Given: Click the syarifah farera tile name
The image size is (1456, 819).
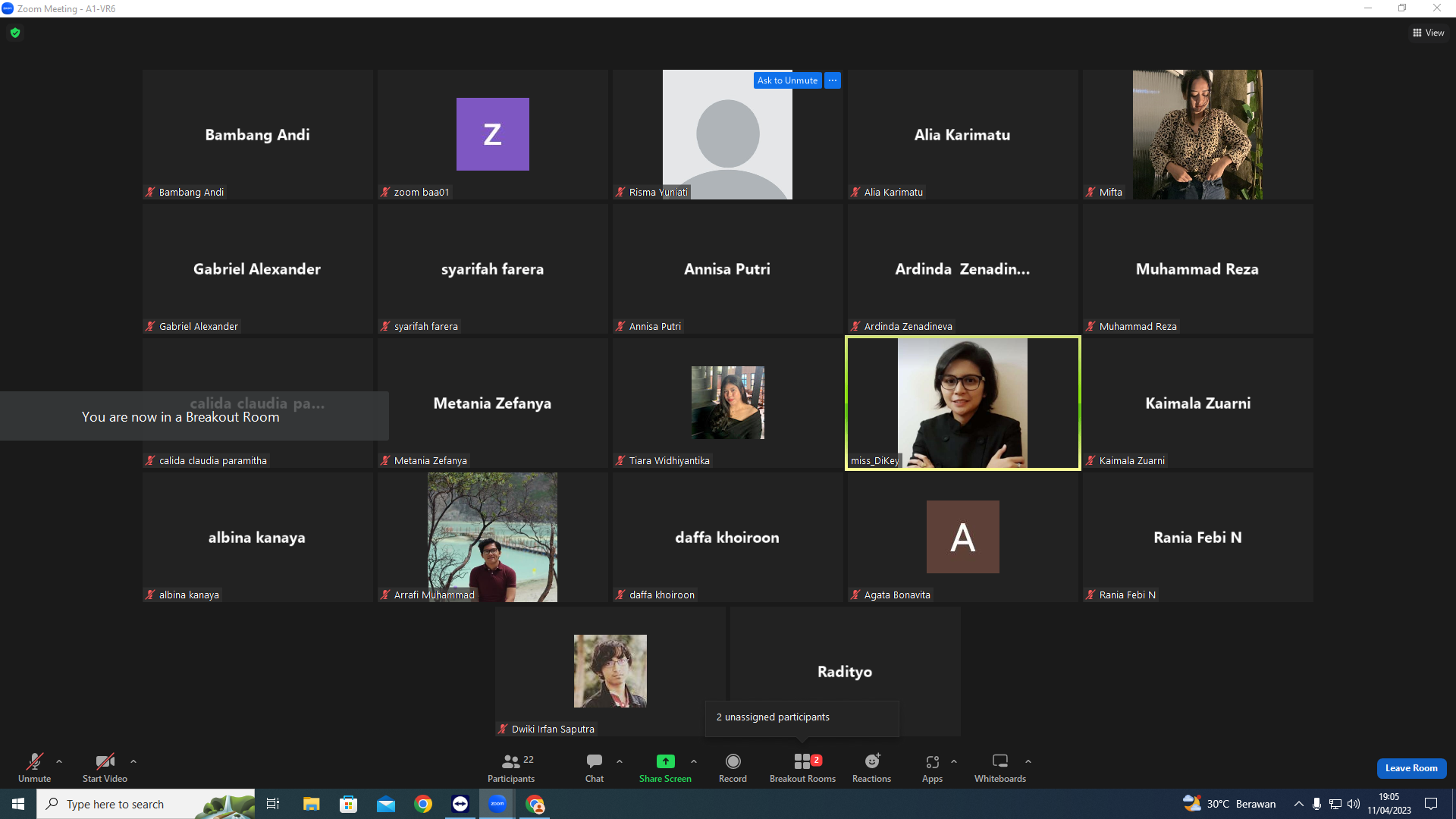Looking at the screenshot, I should point(492,269).
